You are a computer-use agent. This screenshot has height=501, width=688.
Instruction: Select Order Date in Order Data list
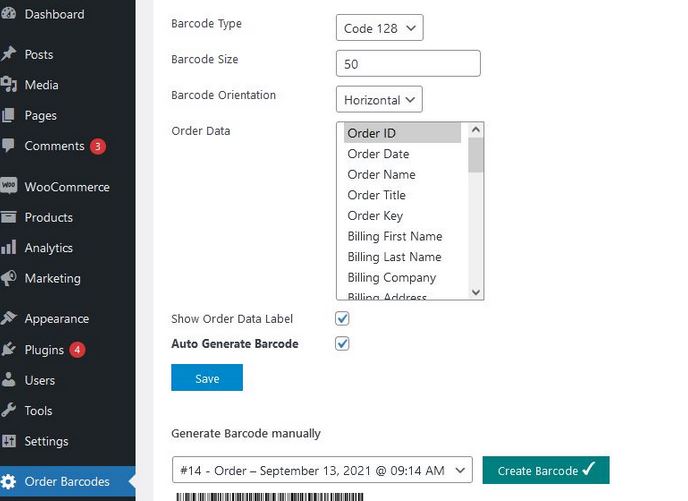click(x=402, y=154)
